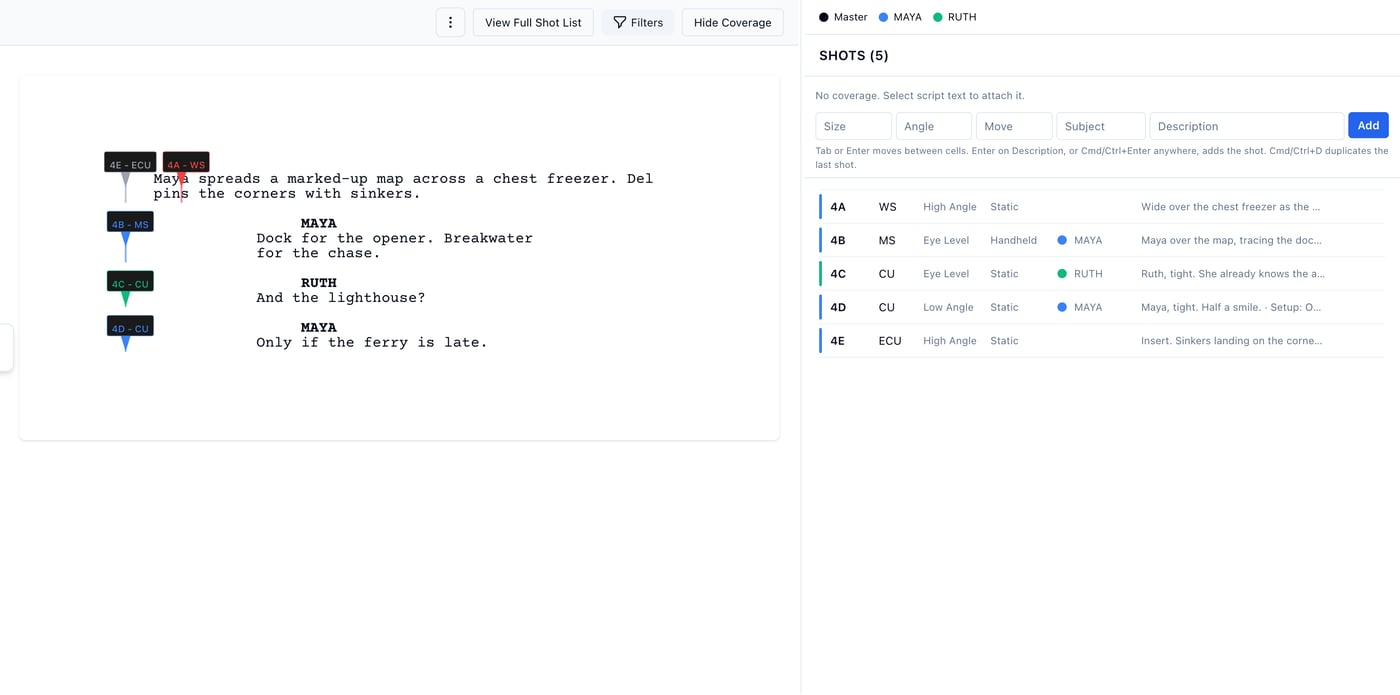The height and width of the screenshot is (695, 1400).
Task: Click the SHOTS (5) panel heading
Action: coord(854,56)
